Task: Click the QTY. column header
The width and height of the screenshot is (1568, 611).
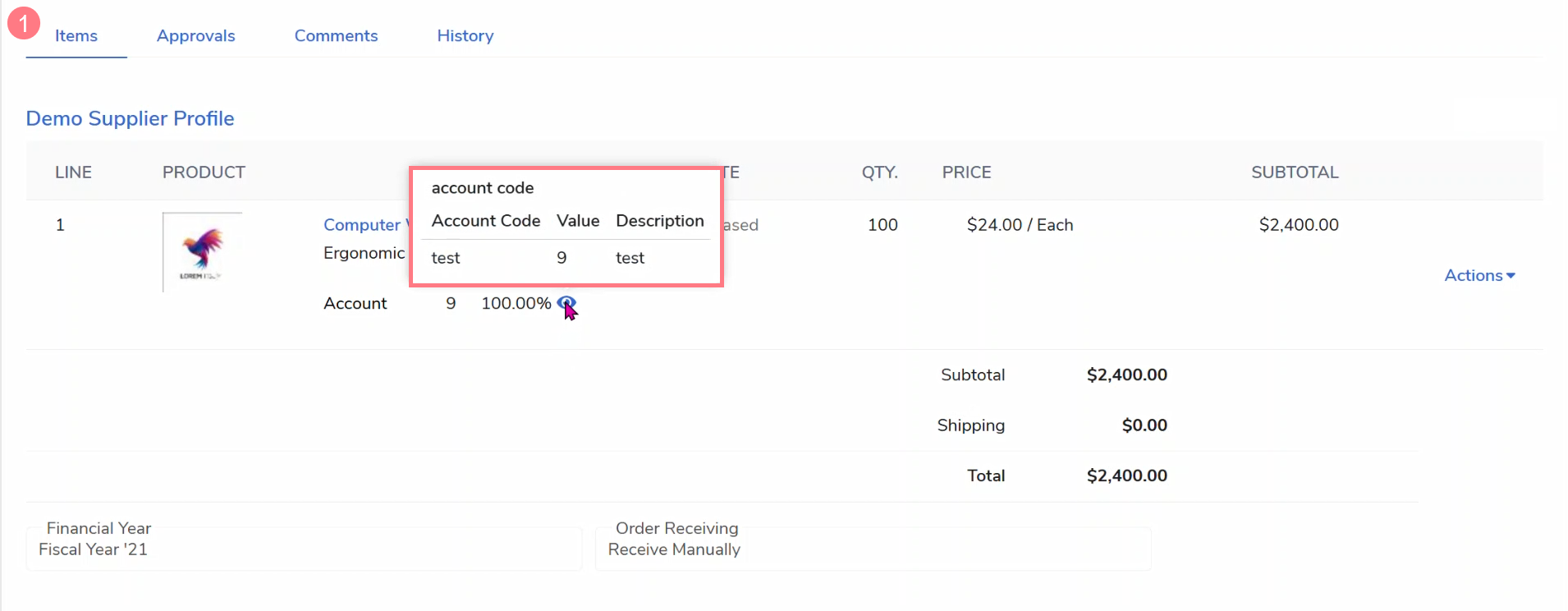Action: (879, 172)
